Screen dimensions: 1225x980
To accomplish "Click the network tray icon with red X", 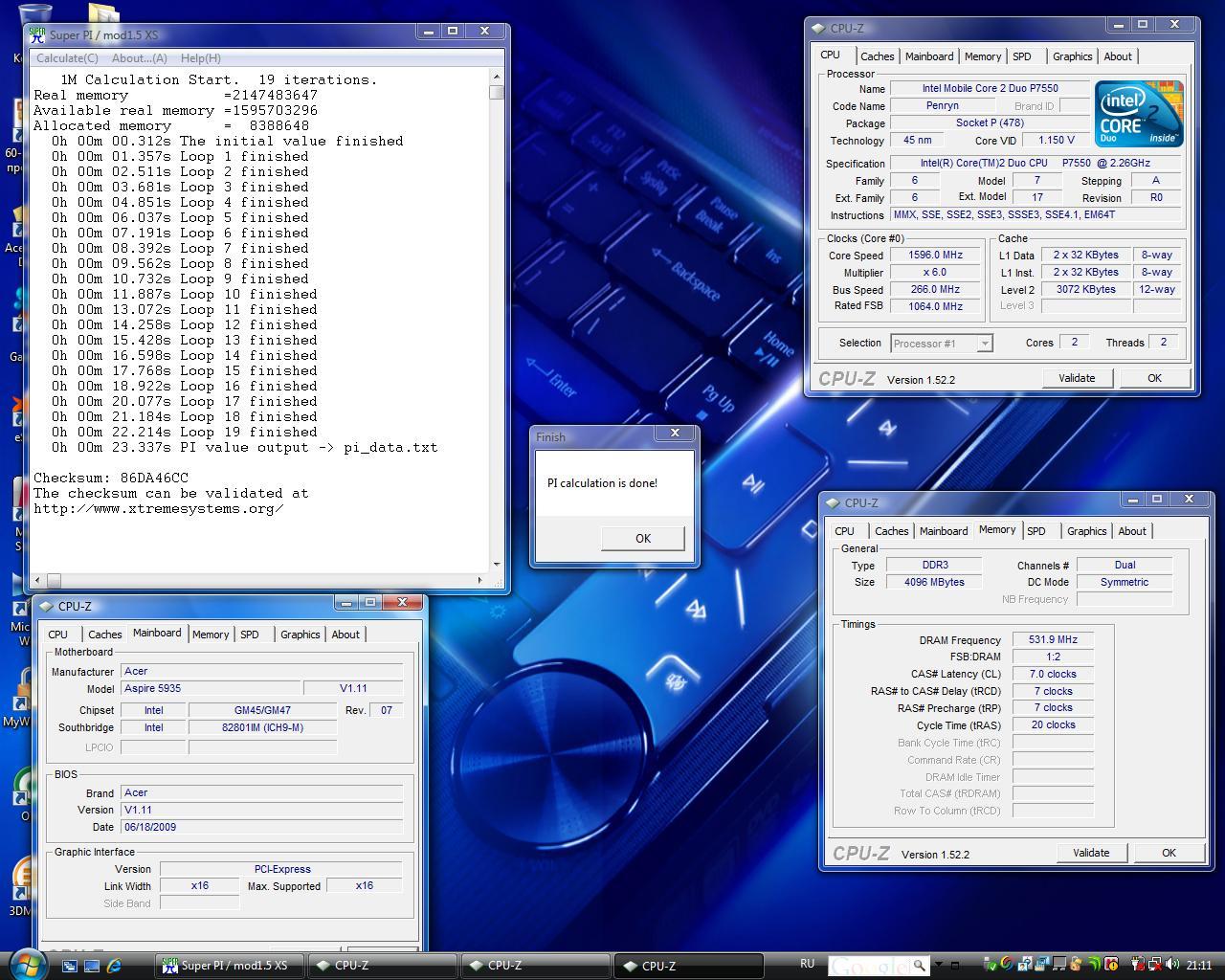I will point(1155,964).
